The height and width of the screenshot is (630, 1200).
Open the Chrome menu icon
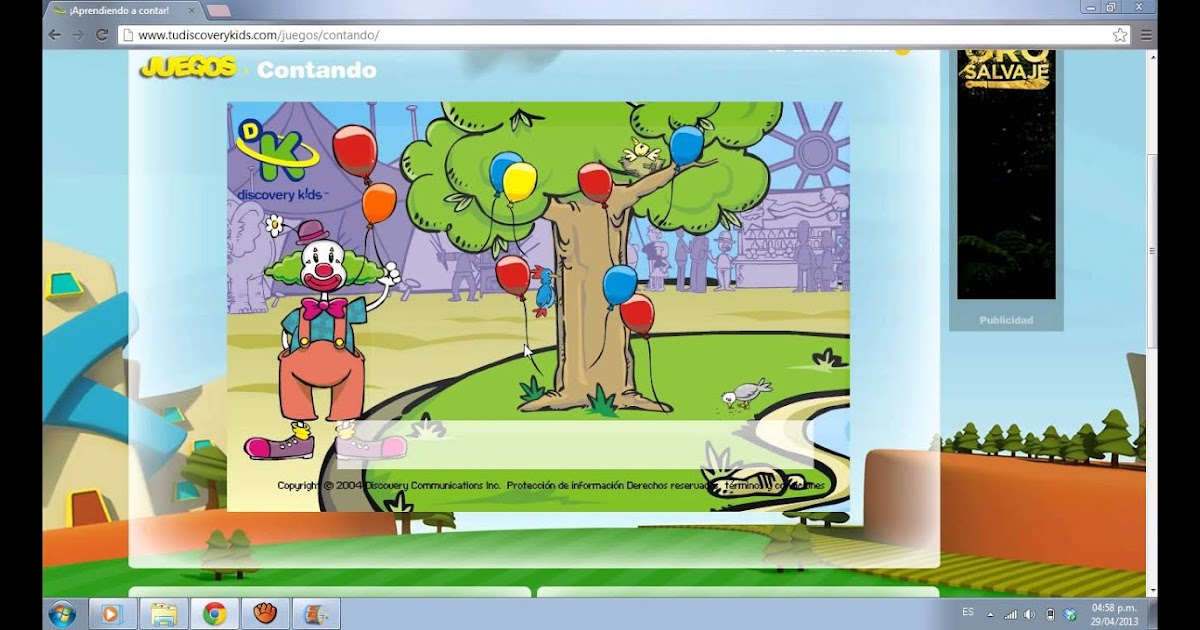tap(1146, 35)
